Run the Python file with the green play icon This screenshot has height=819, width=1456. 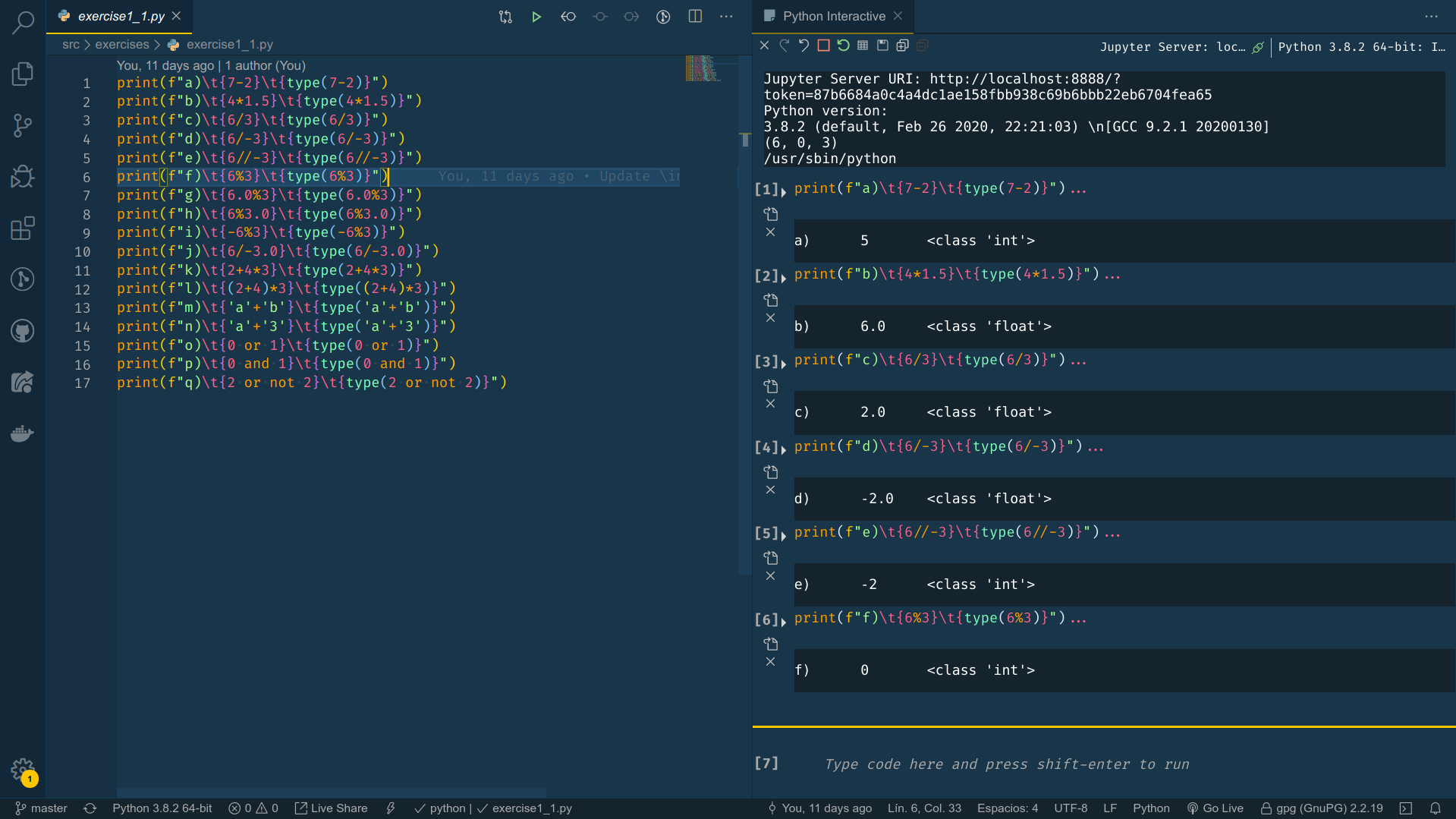tap(536, 17)
